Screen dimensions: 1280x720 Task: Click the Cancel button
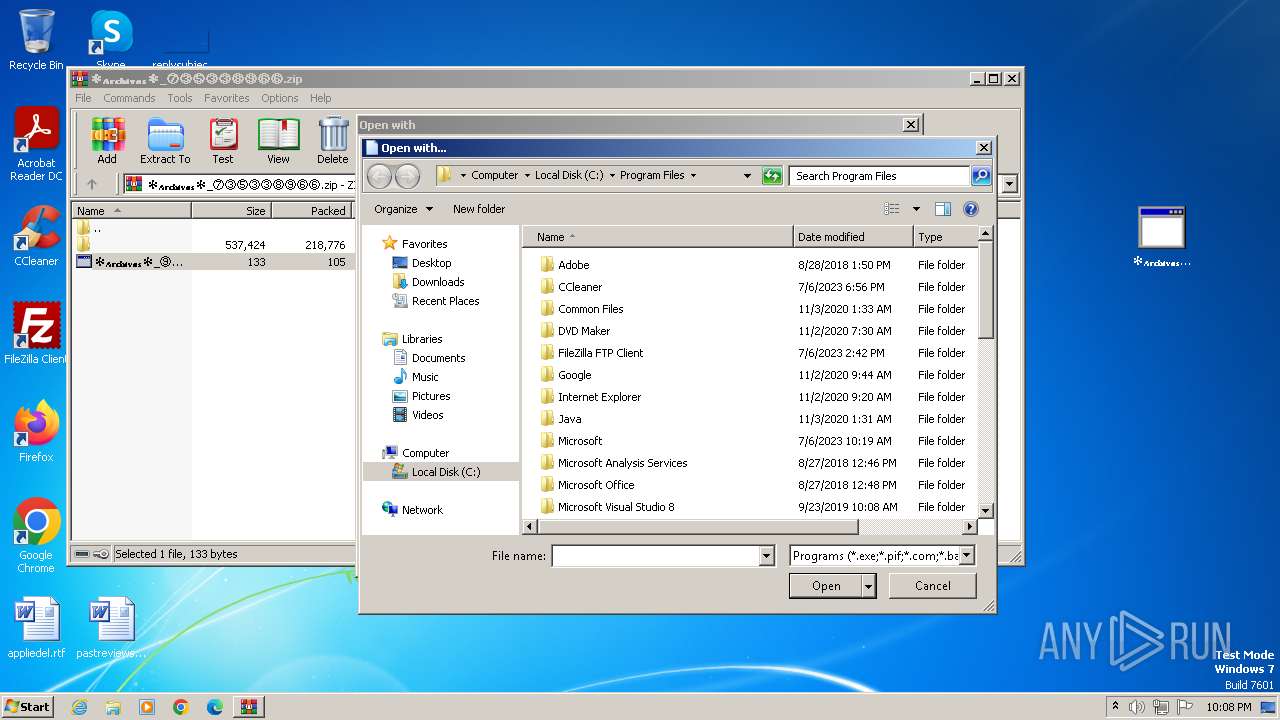coord(932,586)
